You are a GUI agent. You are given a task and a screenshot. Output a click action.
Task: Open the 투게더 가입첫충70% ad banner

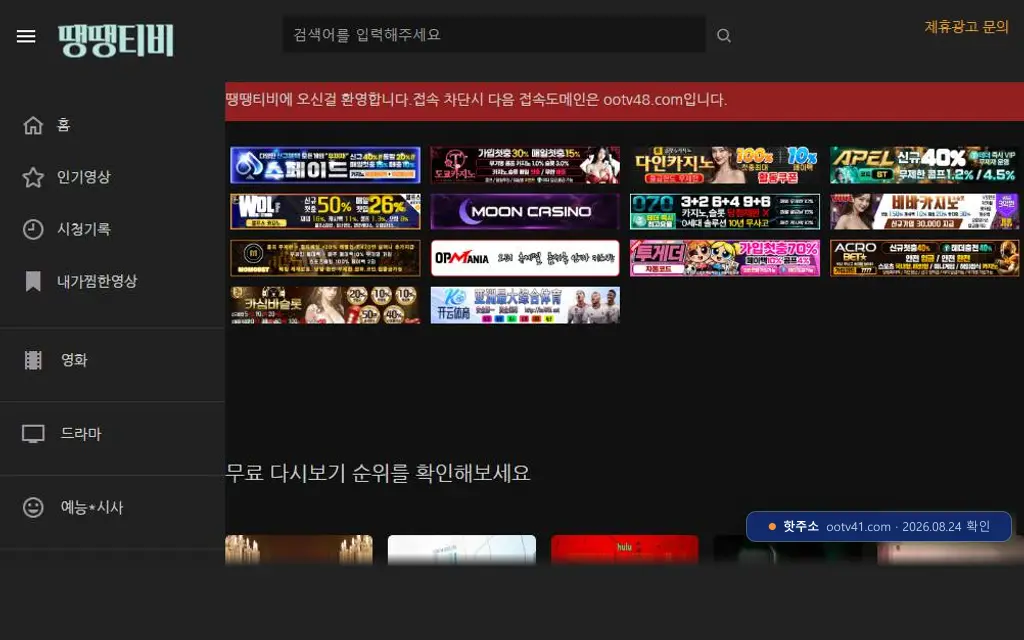point(725,258)
